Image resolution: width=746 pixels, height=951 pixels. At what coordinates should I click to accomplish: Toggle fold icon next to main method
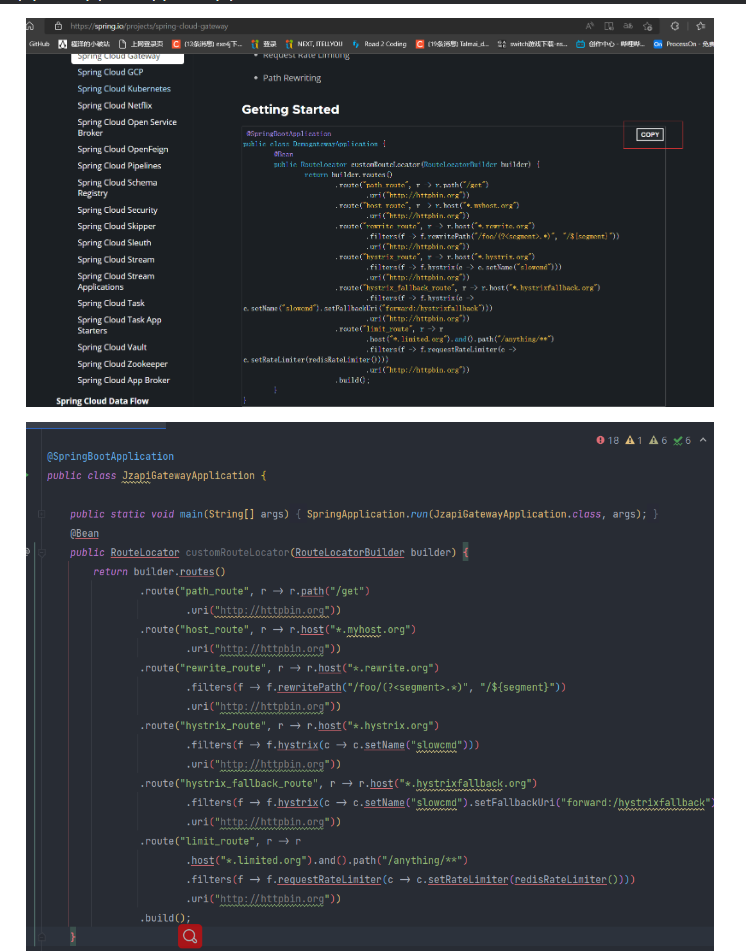coord(41,514)
